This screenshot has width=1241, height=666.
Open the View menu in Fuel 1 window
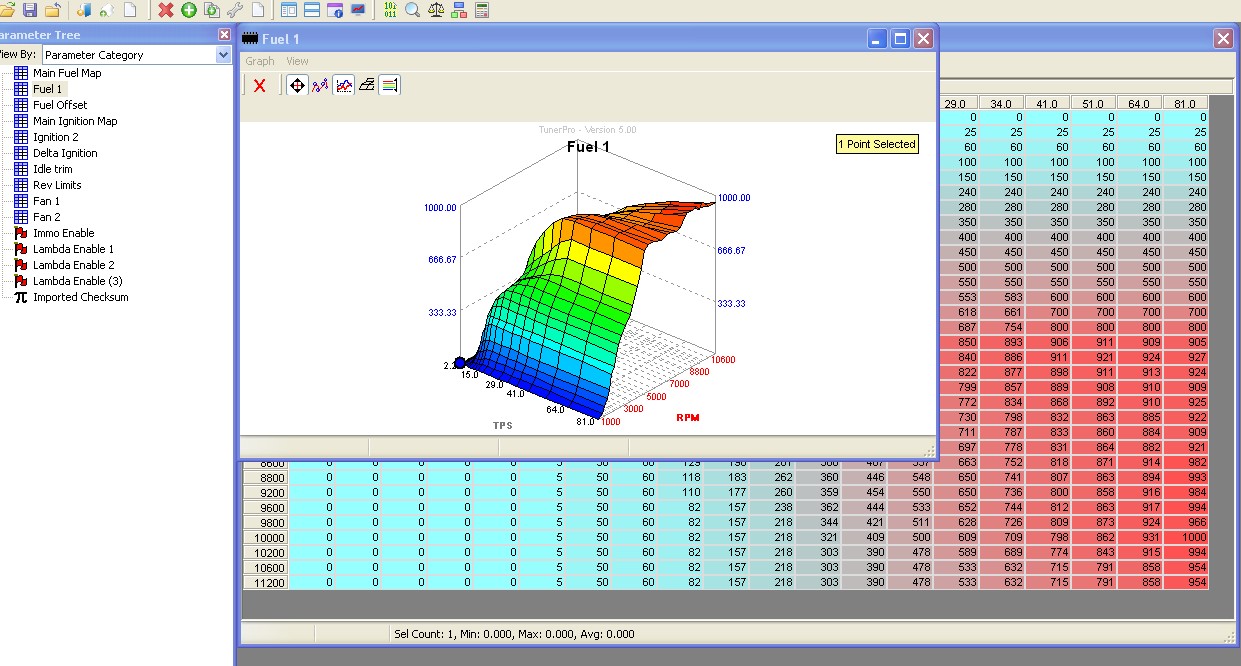pos(297,61)
